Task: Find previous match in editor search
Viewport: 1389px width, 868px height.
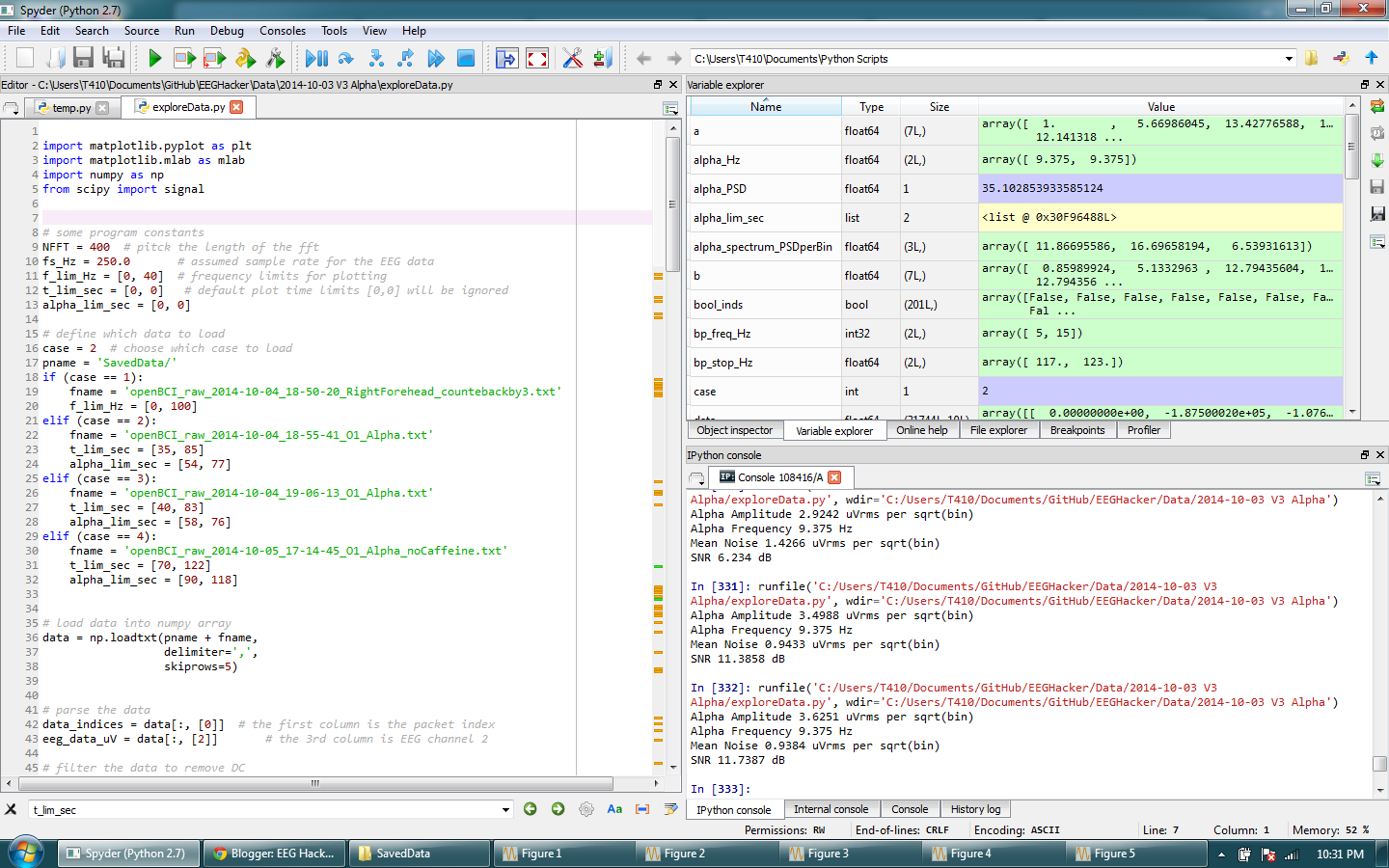Action: click(530, 809)
